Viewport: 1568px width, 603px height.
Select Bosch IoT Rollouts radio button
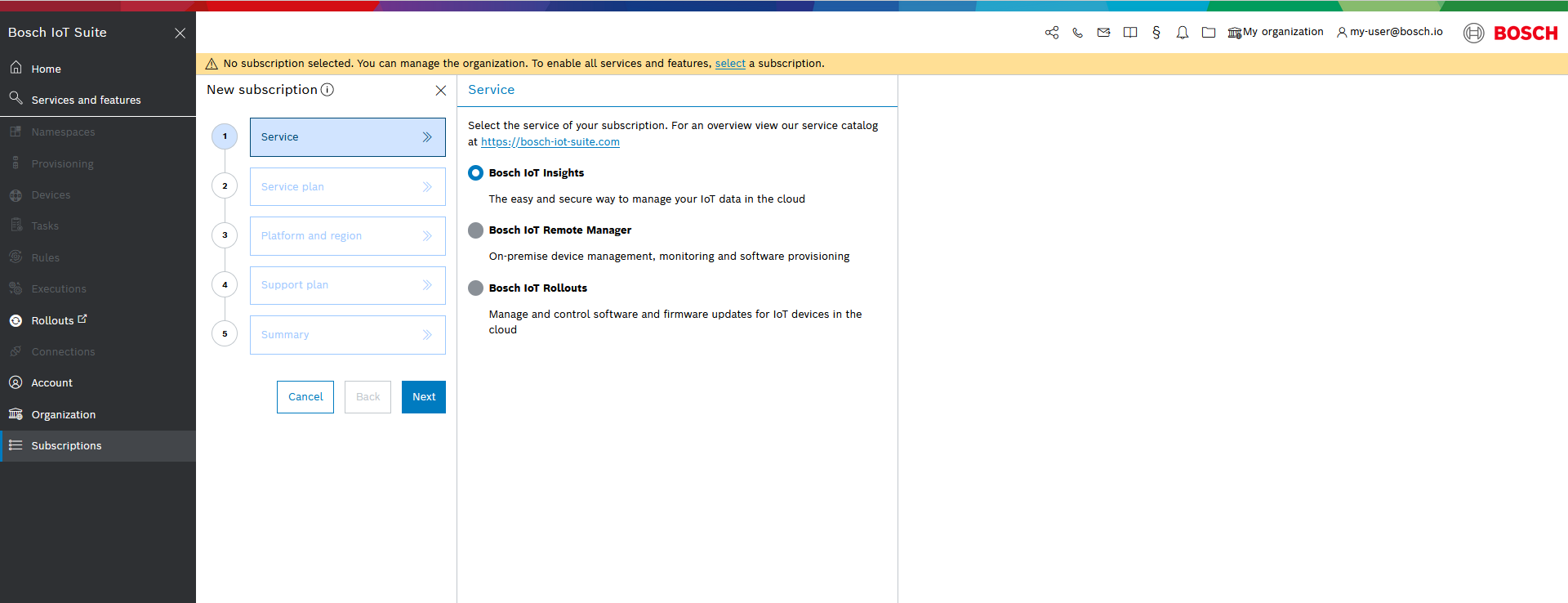click(475, 288)
